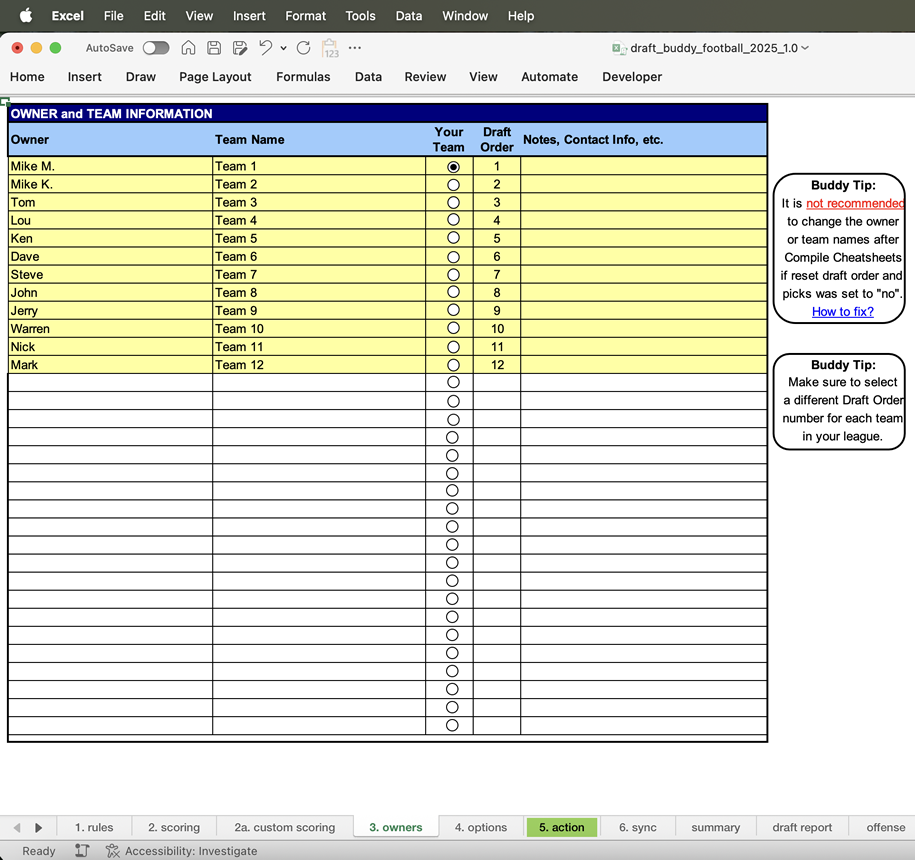Viewport: 915px width, 860px height.
Task: Click the Excel file icon beside document title
Action: pyautogui.click(x=618, y=48)
